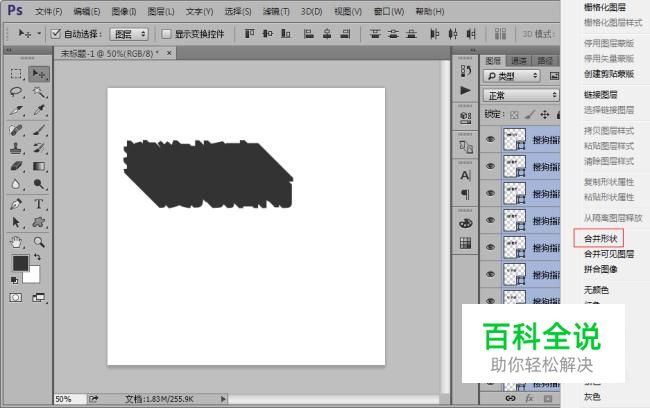The width and height of the screenshot is (650, 408).
Task: Select the Path Selection tool
Action: coord(16,222)
